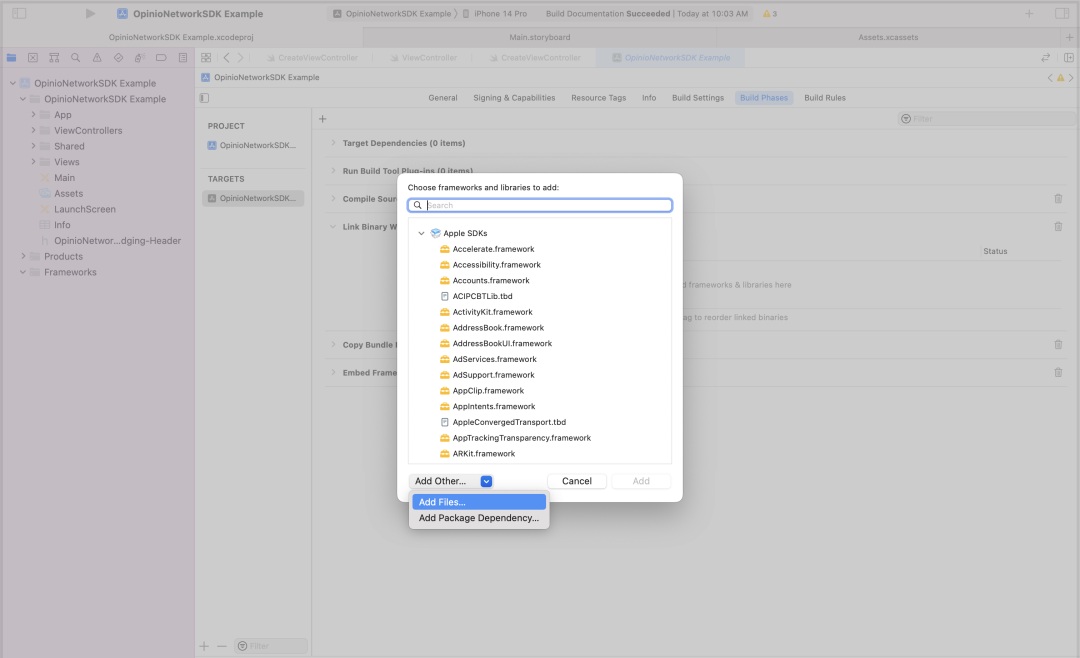Select ARKit.framework in the list
The height and width of the screenshot is (658, 1080).
[483, 454]
